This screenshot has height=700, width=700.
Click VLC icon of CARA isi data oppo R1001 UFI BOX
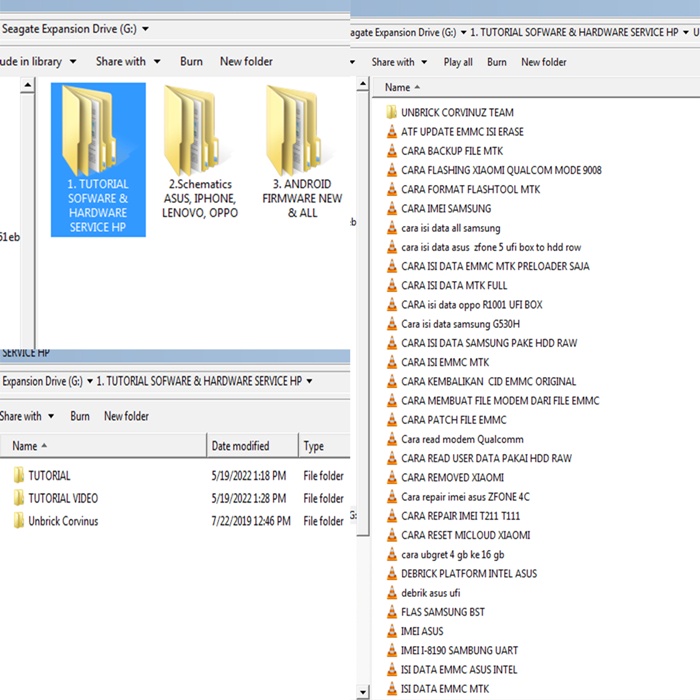392,304
